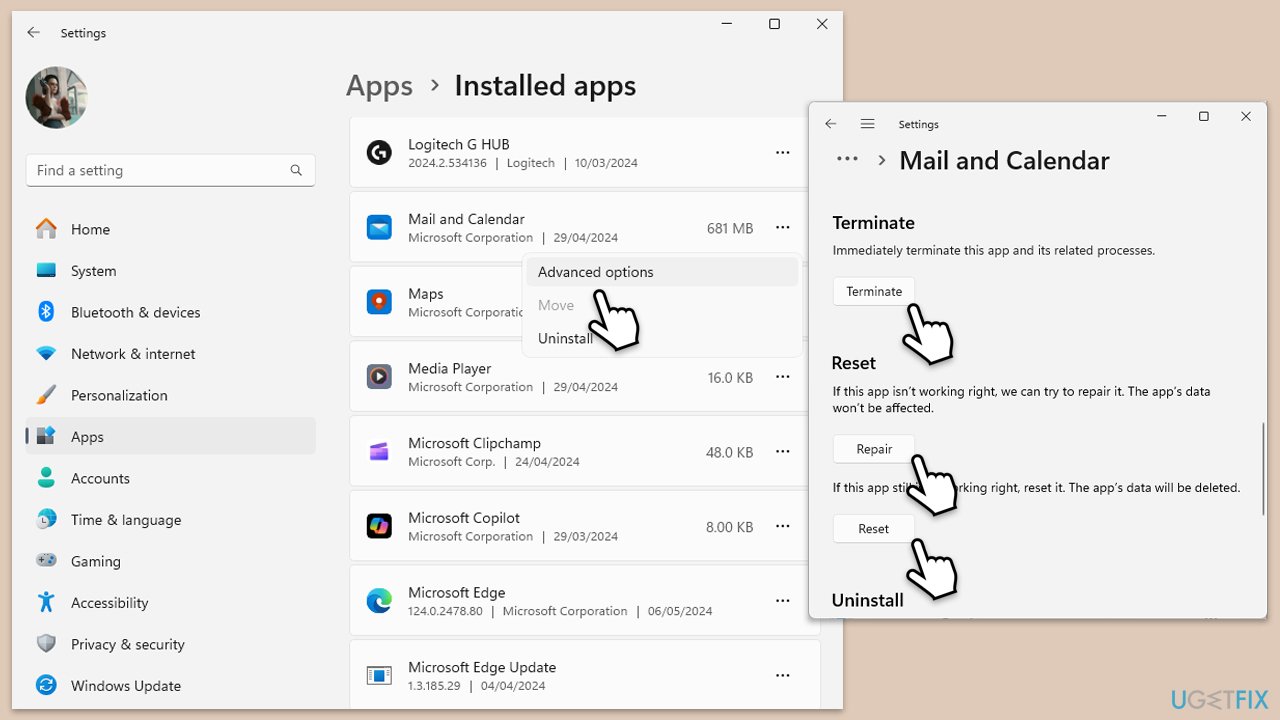
Task: Open Accessibility settings
Action: pos(171,603)
